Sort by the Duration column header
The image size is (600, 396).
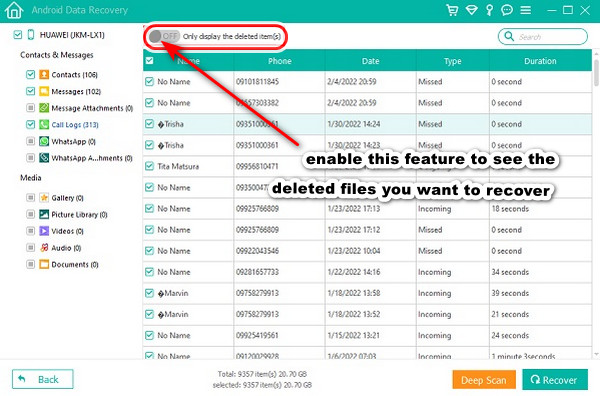(540, 61)
